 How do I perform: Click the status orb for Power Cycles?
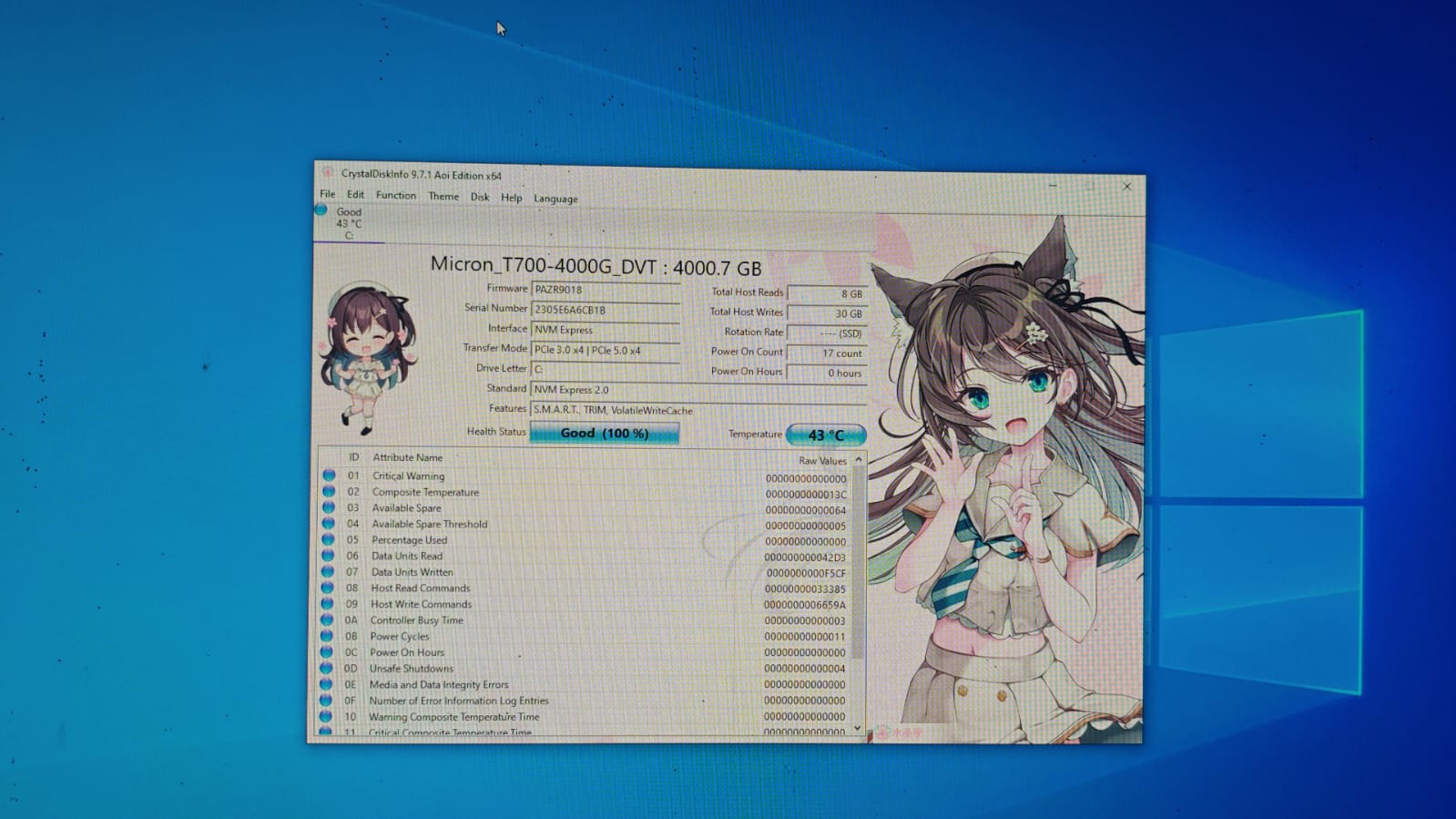click(x=326, y=636)
